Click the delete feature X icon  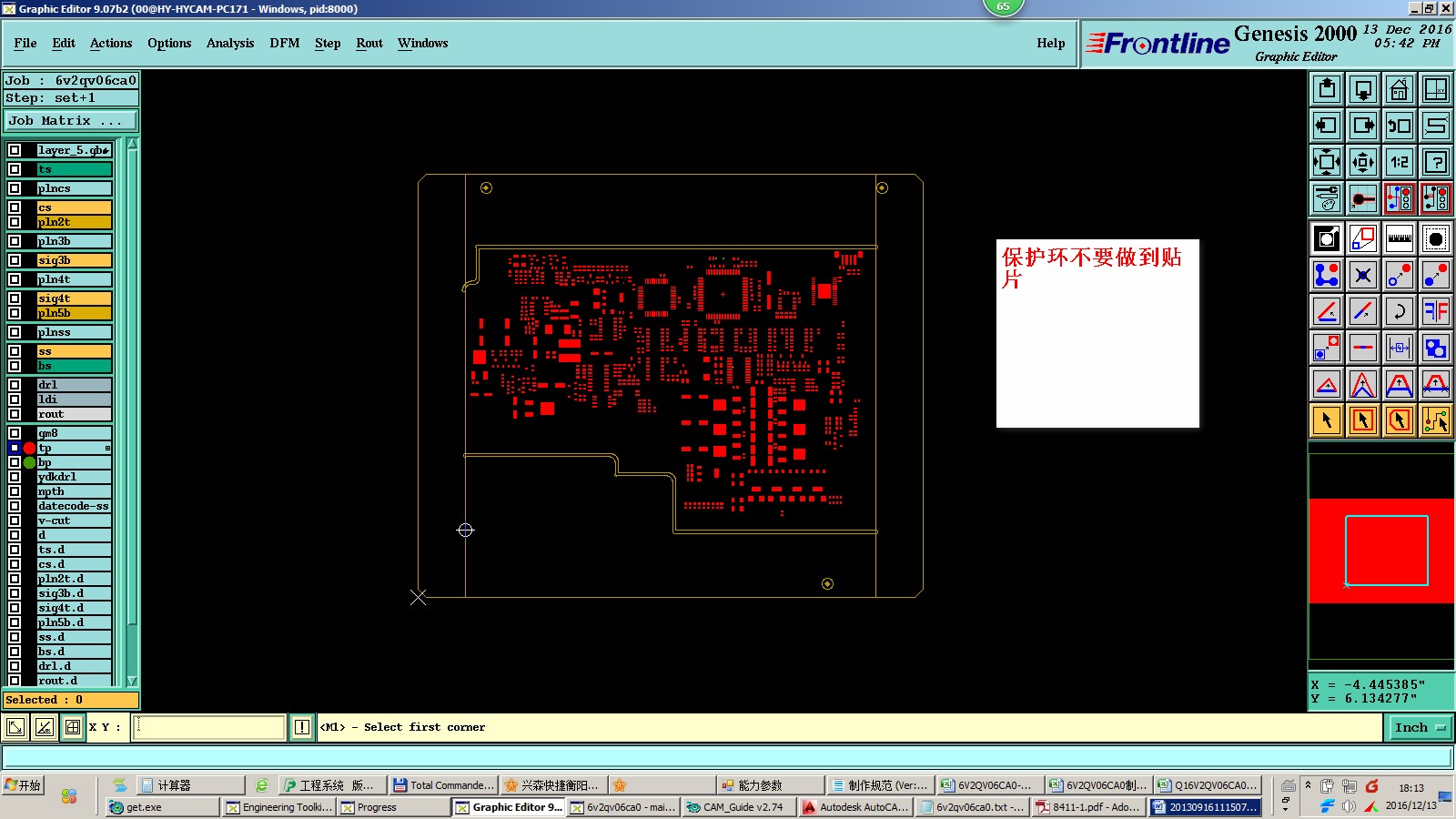pos(1363,275)
